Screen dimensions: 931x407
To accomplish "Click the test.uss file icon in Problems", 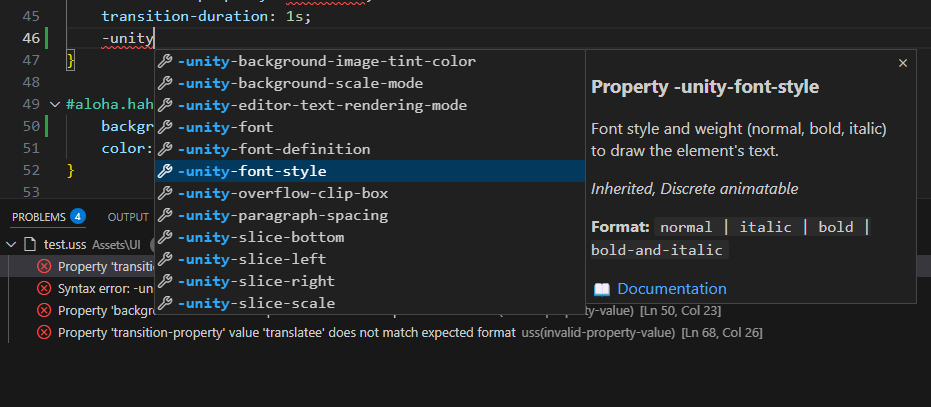I will [29, 244].
